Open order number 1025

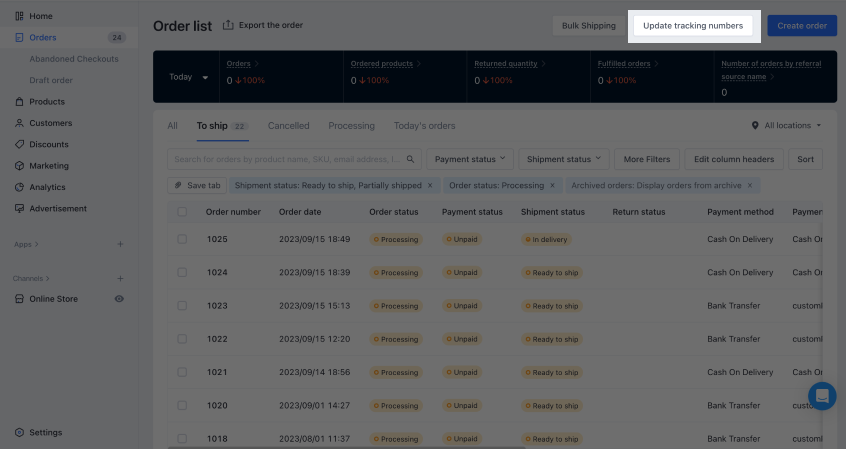click(217, 239)
